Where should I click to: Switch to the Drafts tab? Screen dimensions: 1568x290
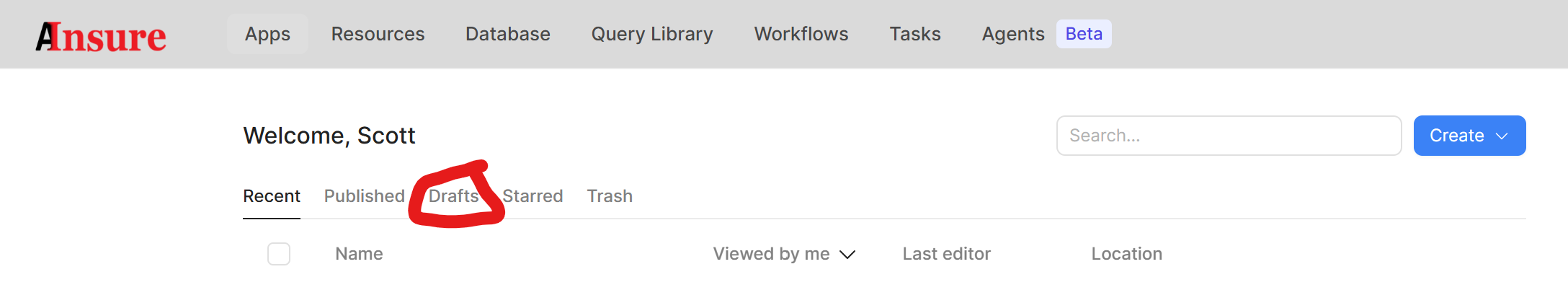[x=453, y=196]
